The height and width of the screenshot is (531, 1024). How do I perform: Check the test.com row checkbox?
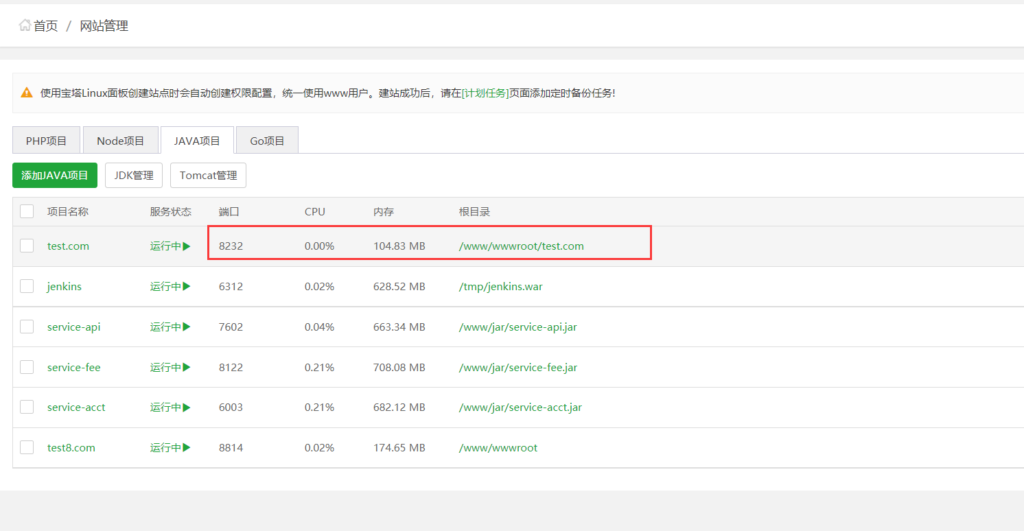(x=27, y=246)
